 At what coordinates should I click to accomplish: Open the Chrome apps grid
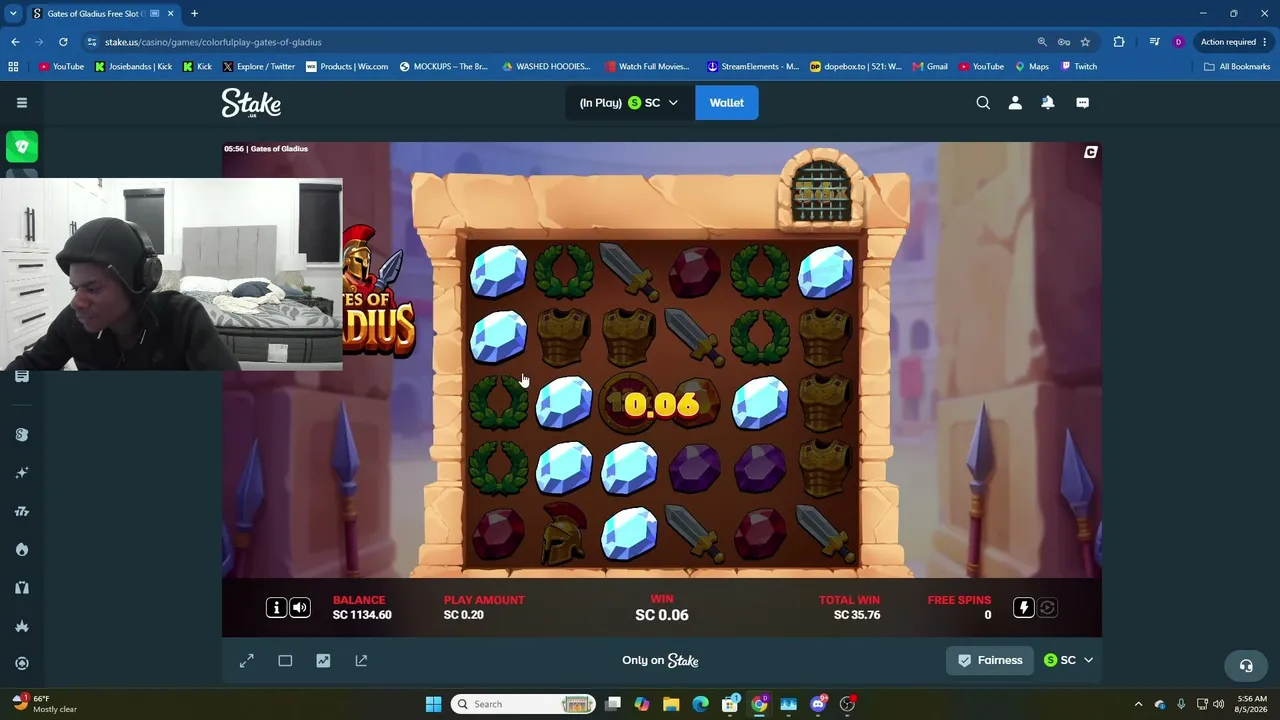[x=13, y=67]
